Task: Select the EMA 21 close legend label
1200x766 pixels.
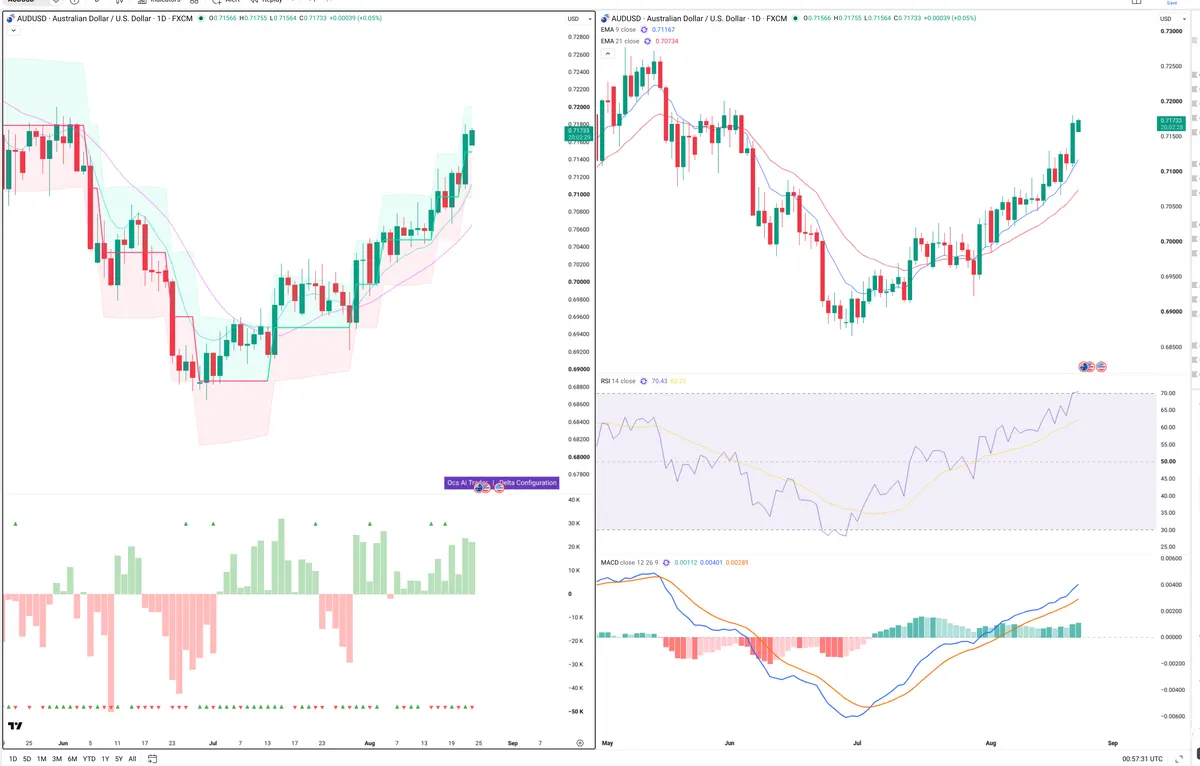Action: pyautogui.click(x=620, y=41)
